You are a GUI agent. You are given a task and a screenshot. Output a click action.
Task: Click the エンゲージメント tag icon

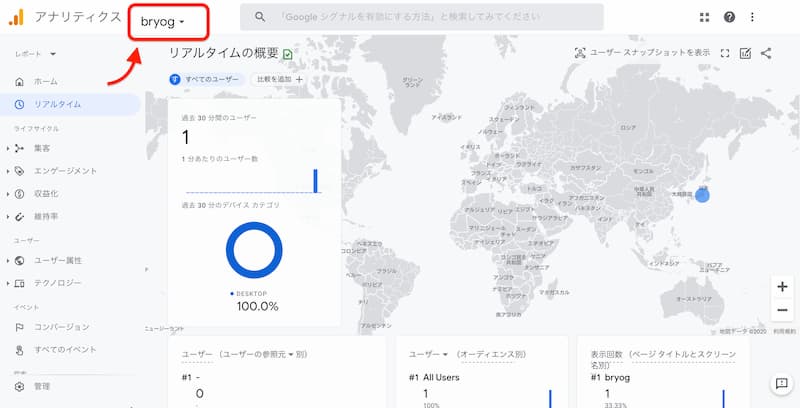(19, 171)
